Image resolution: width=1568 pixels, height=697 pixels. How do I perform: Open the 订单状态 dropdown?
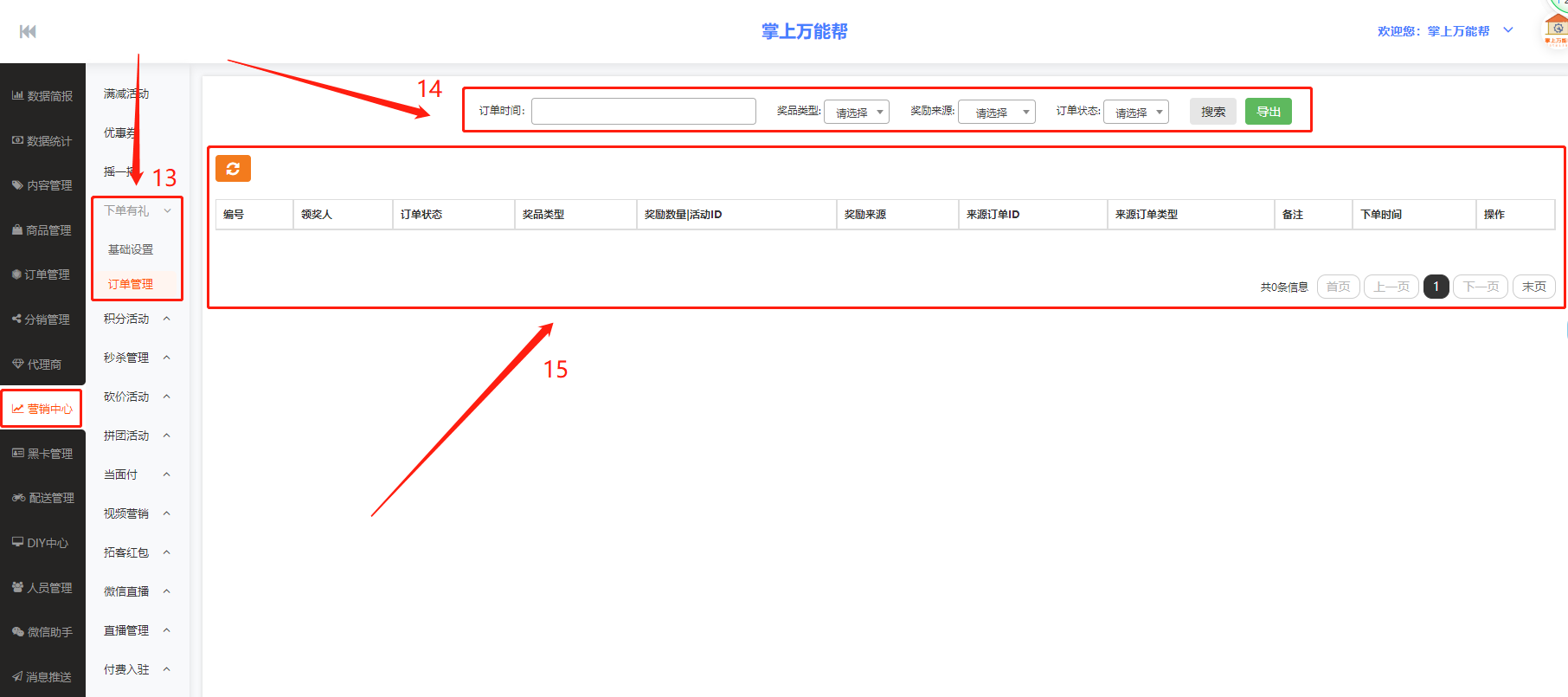(x=1135, y=113)
